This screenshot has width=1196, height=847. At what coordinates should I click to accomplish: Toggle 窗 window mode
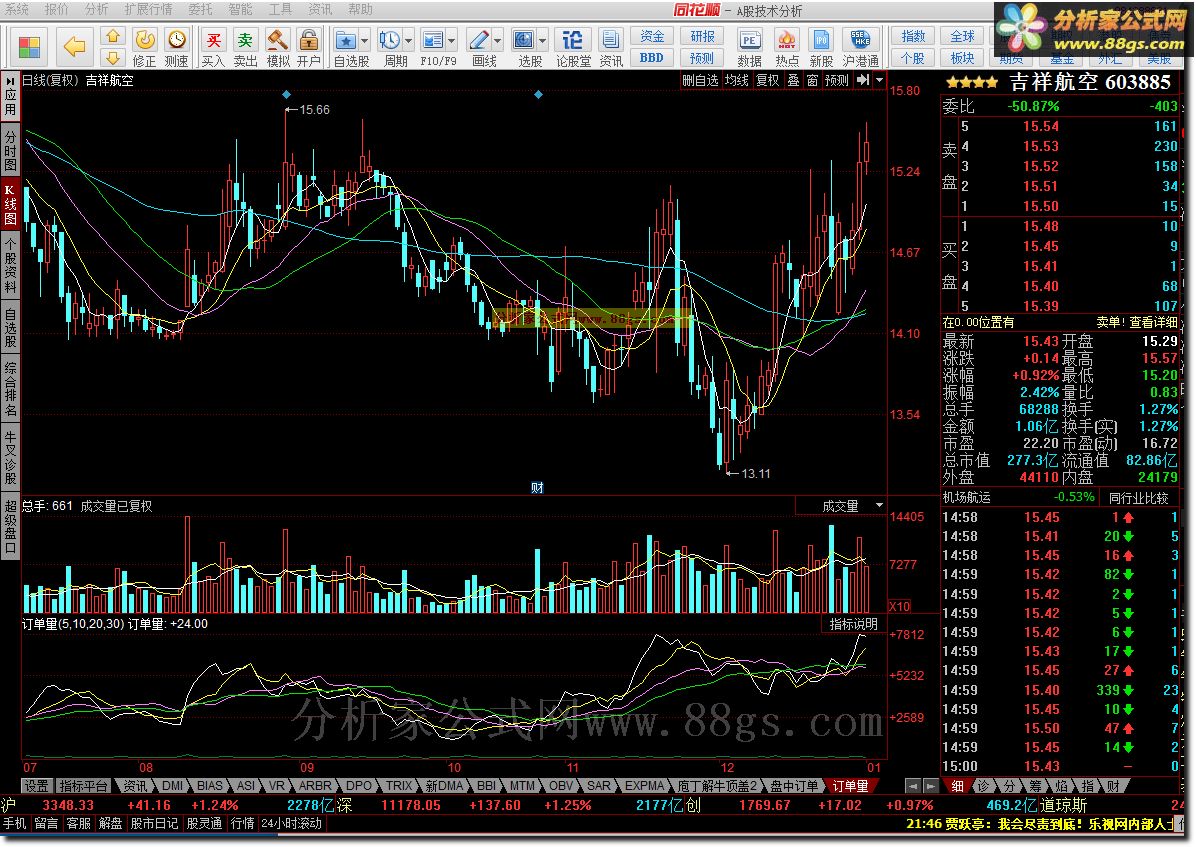(812, 80)
